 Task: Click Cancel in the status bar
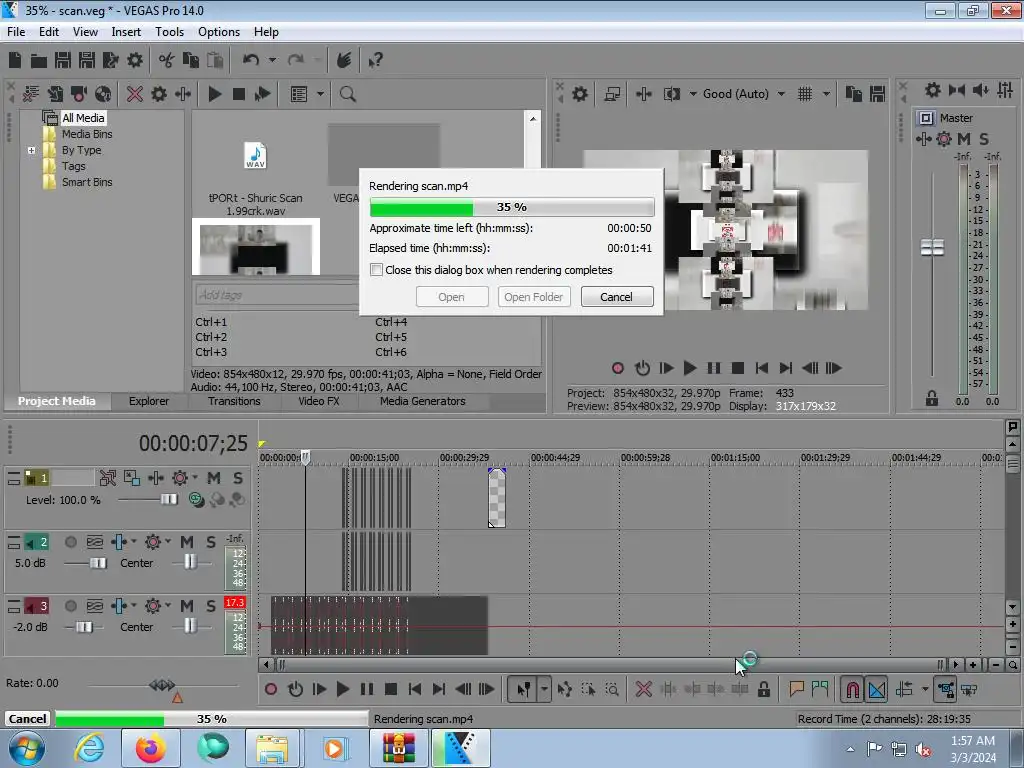click(27, 718)
